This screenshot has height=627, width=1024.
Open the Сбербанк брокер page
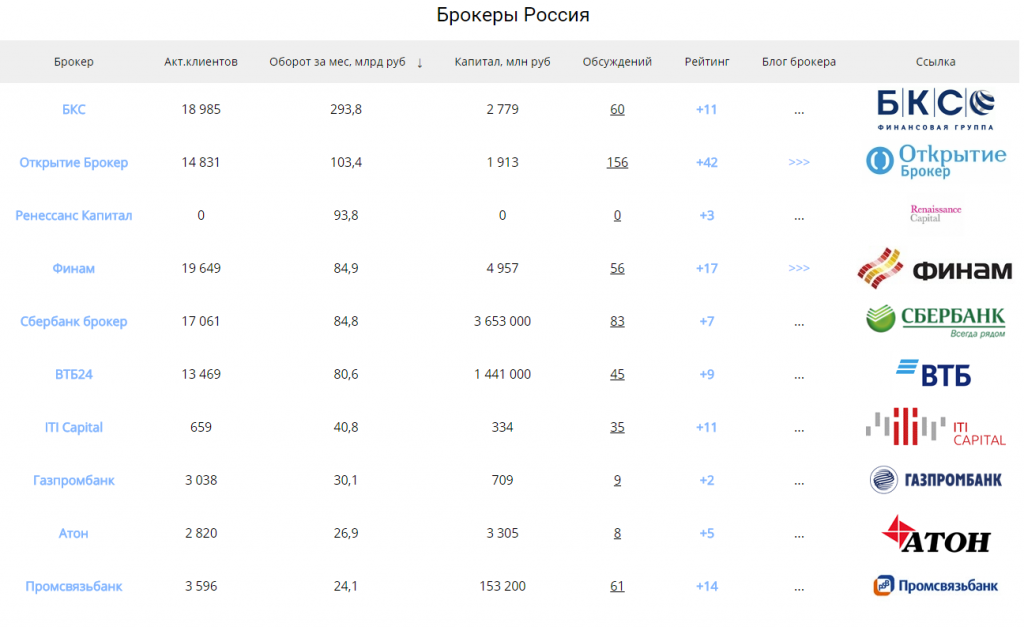click(74, 321)
